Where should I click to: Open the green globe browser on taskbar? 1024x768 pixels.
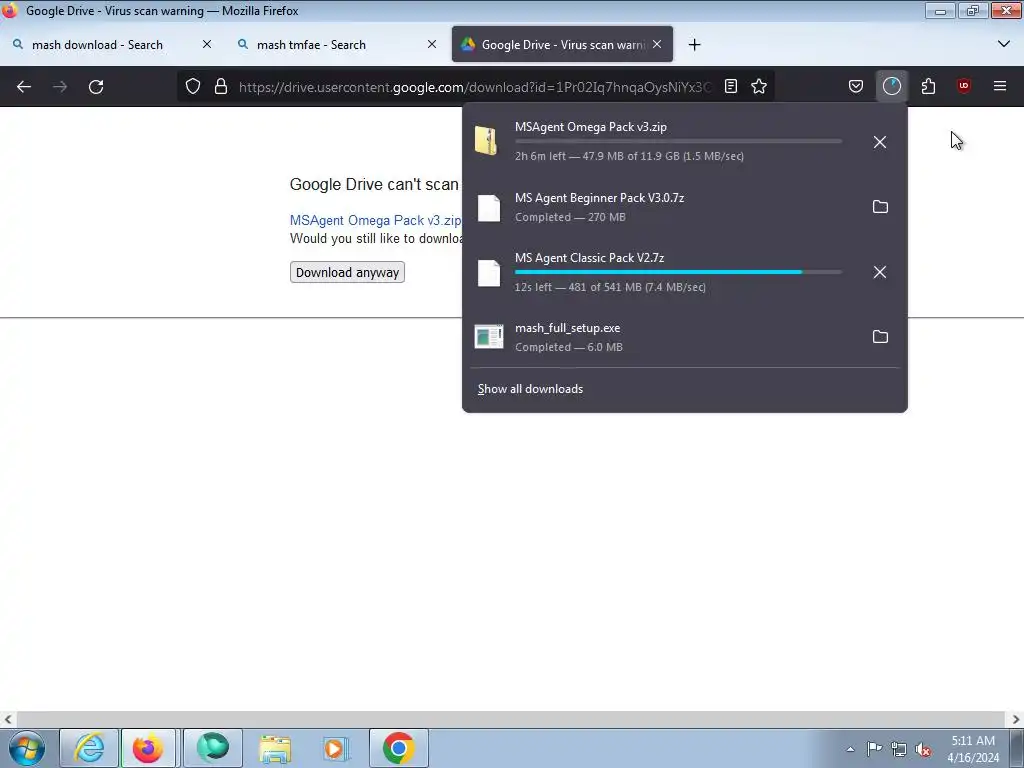click(213, 748)
